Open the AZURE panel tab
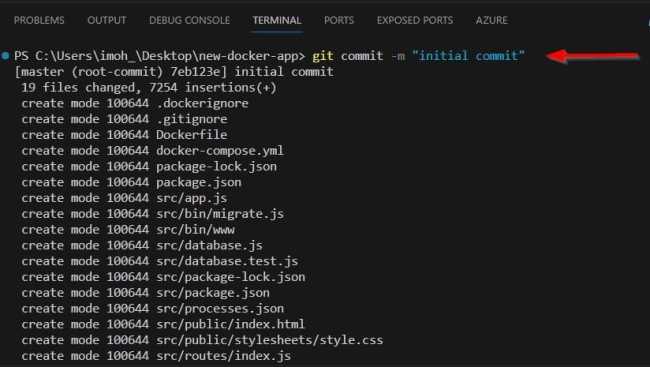This screenshot has width=650, height=367. (492, 20)
